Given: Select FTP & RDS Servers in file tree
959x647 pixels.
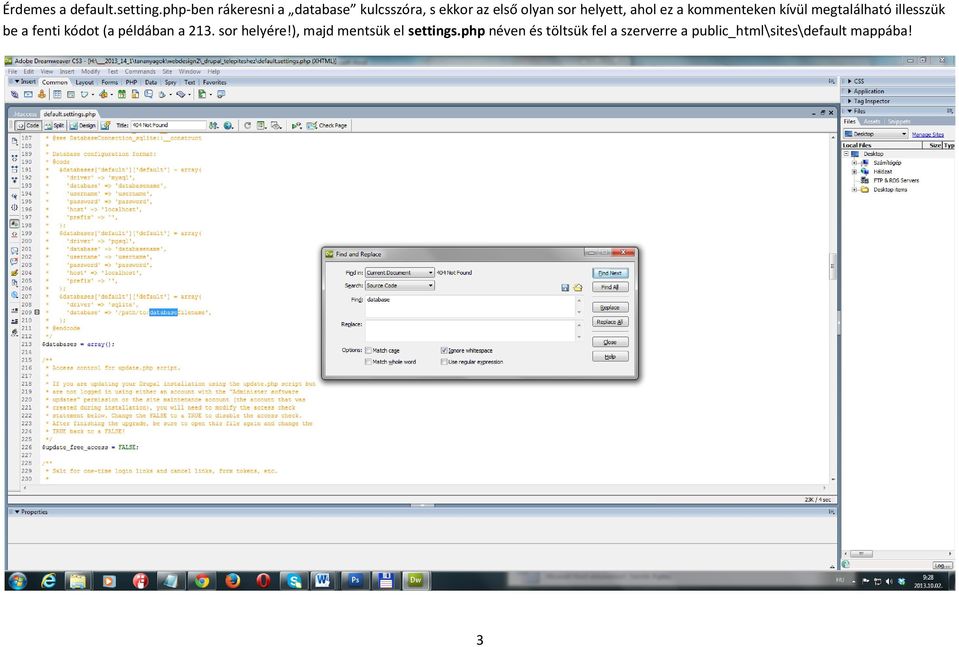Looking at the screenshot, I should coord(895,180).
